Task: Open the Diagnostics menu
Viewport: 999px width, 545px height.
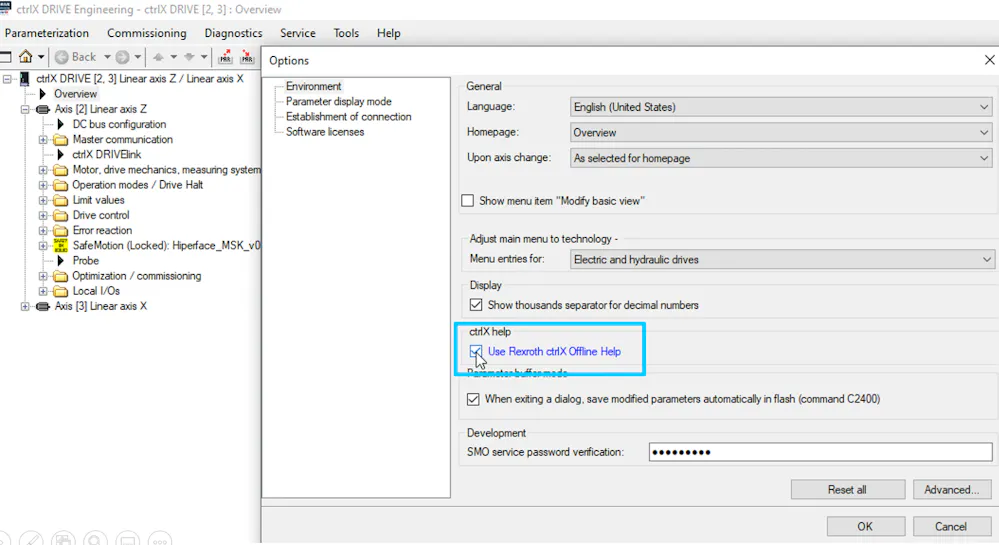Action: 233,33
